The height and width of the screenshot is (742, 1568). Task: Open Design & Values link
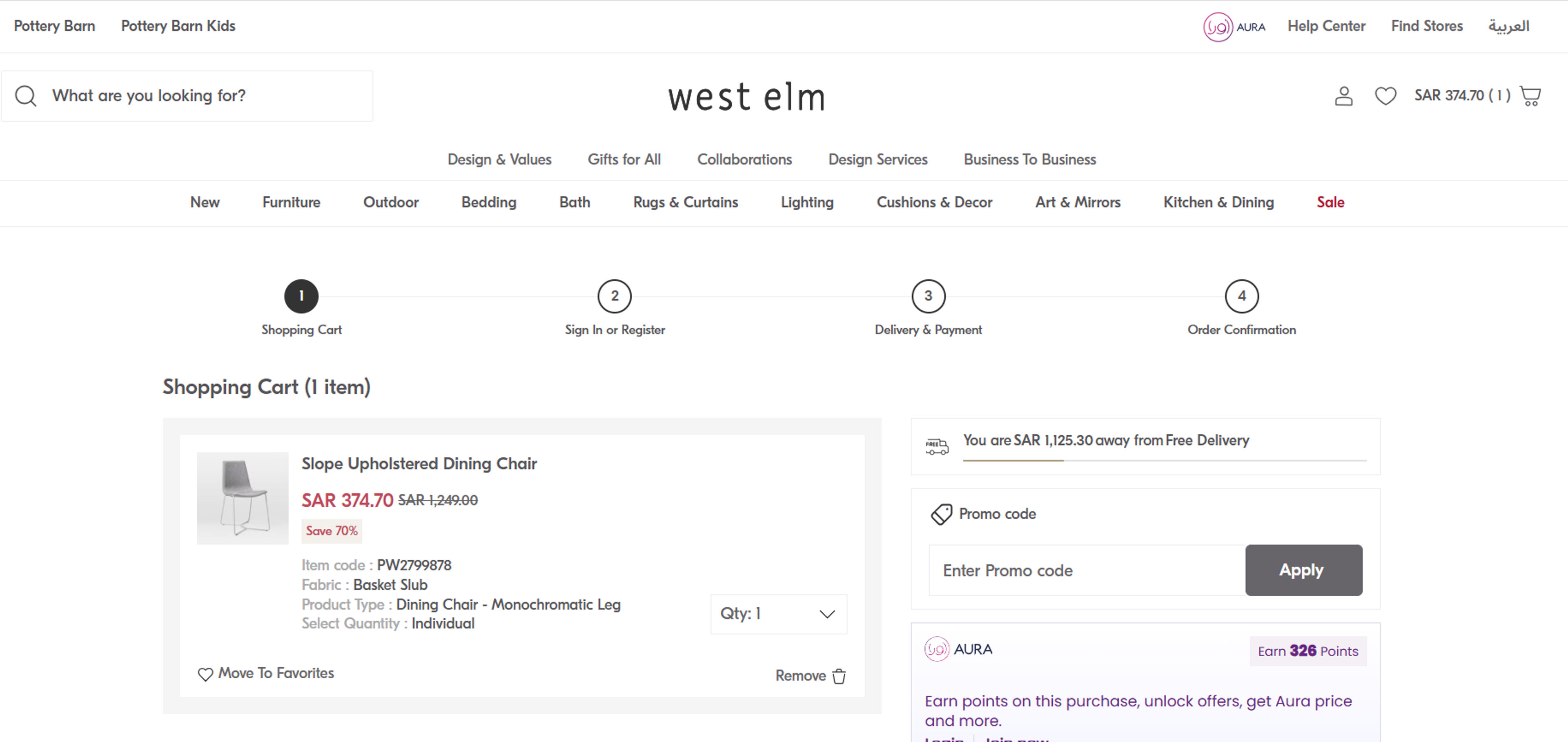point(499,160)
